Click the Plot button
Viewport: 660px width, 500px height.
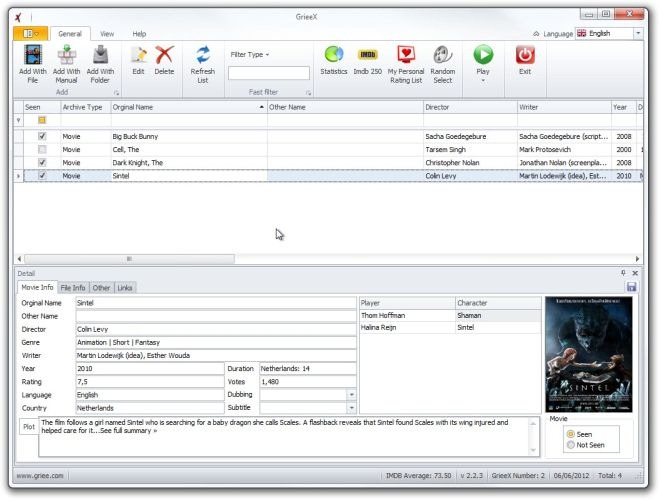[x=29, y=427]
